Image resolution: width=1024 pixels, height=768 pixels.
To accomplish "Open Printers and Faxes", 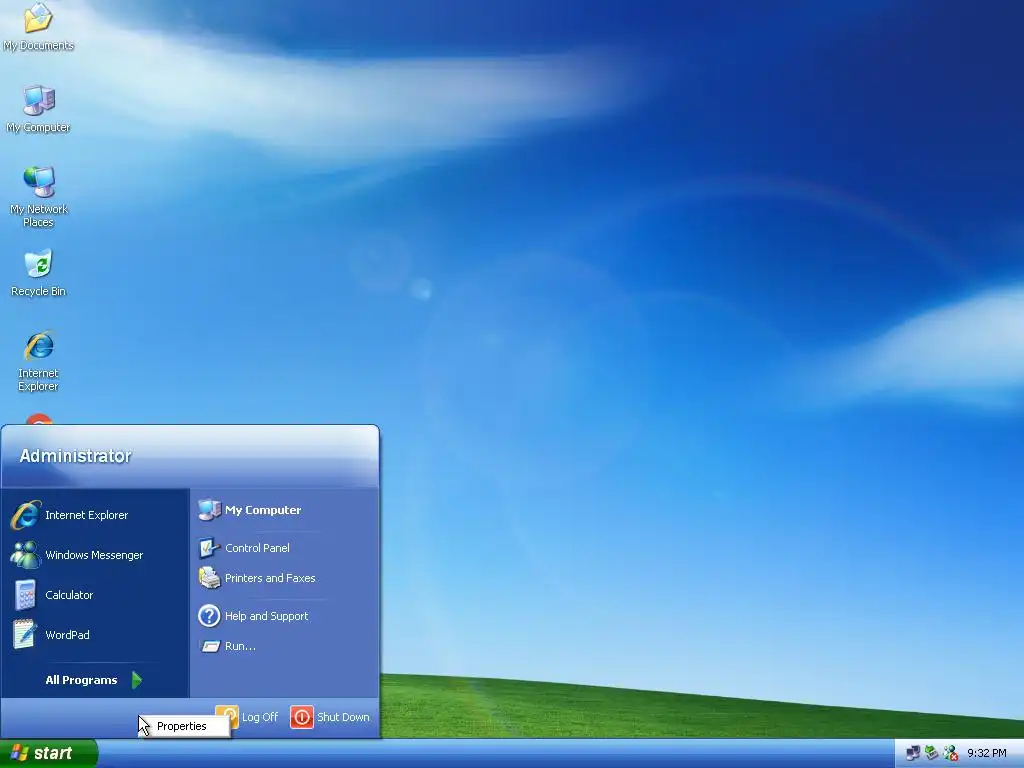I will (x=285, y=578).
